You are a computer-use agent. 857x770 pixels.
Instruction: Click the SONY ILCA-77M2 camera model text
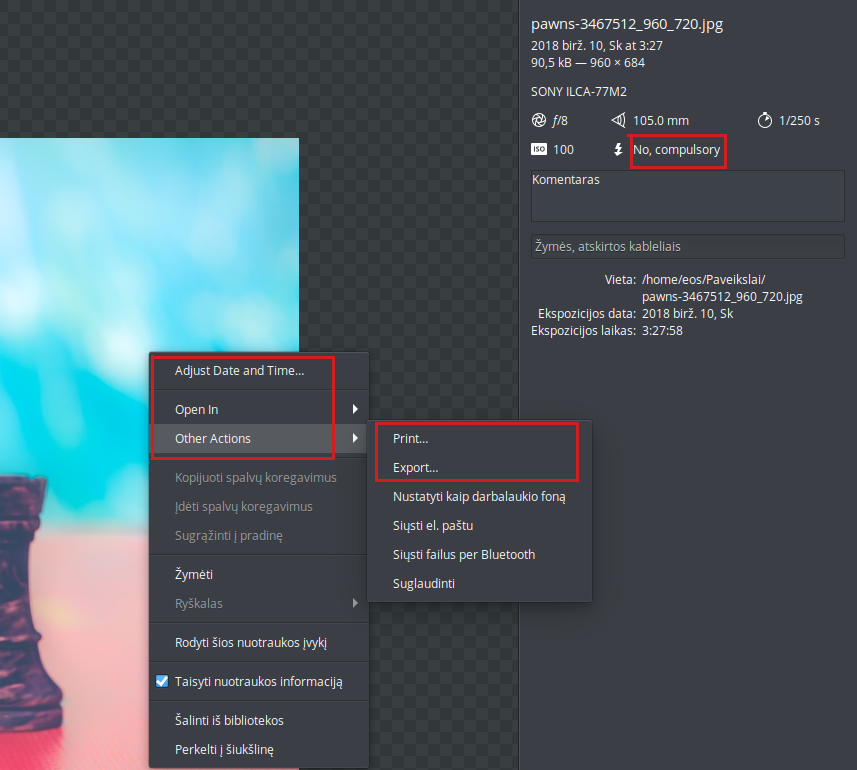579,91
